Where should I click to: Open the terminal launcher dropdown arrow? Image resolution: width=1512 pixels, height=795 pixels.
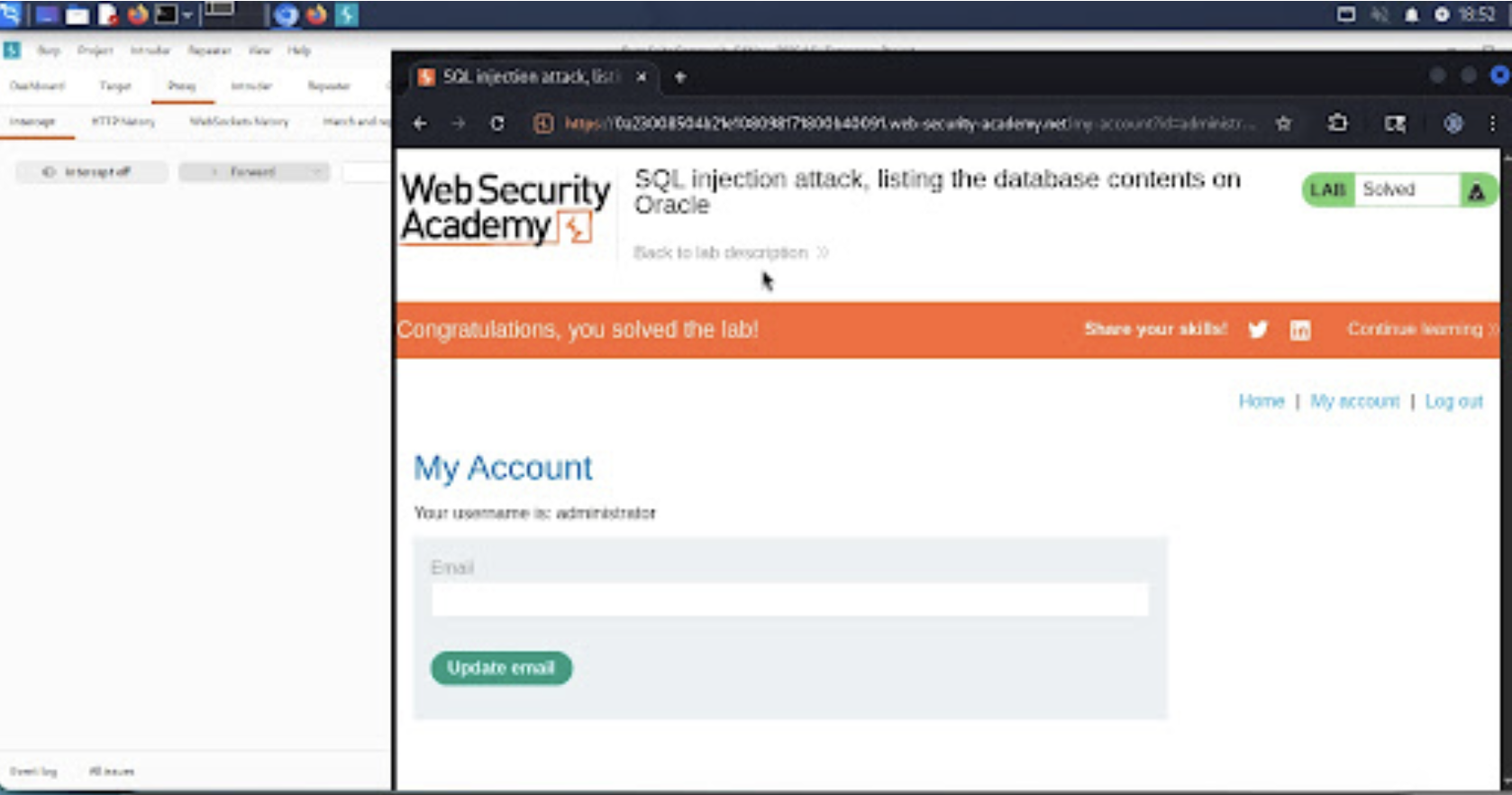[187, 15]
